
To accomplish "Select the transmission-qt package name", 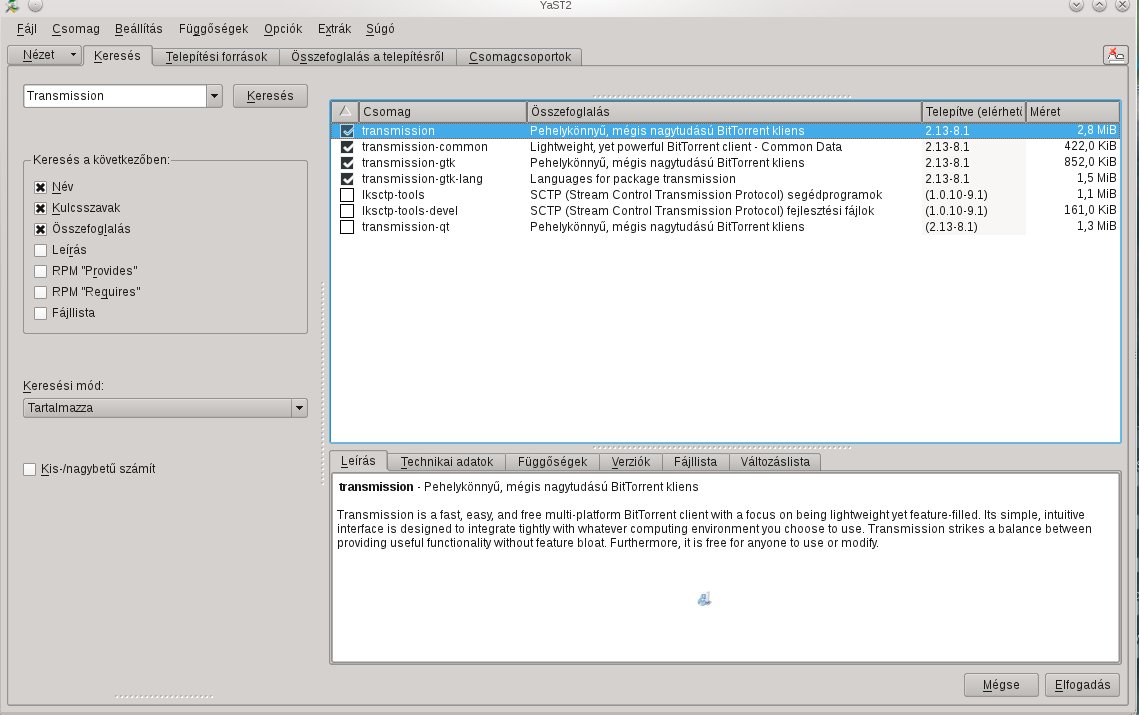I will coord(405,227).
